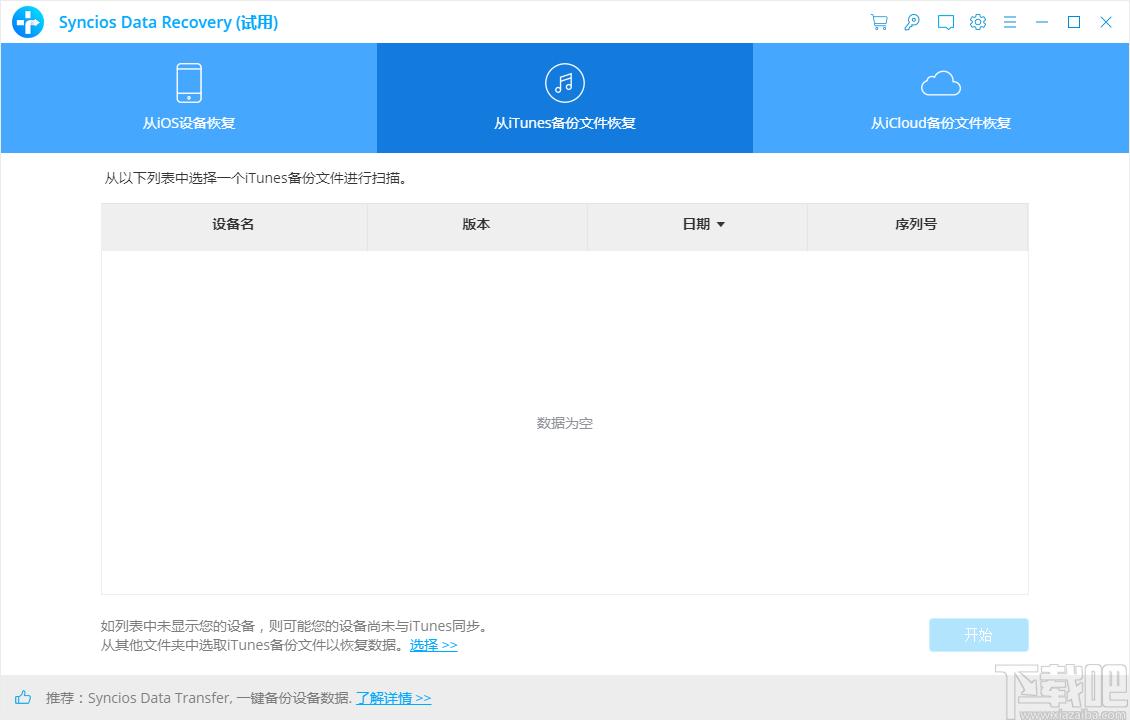The height and width of the screenshot is (720, 1130).
Task: Open the 了解详情 >> link
Action: point(393,698)
